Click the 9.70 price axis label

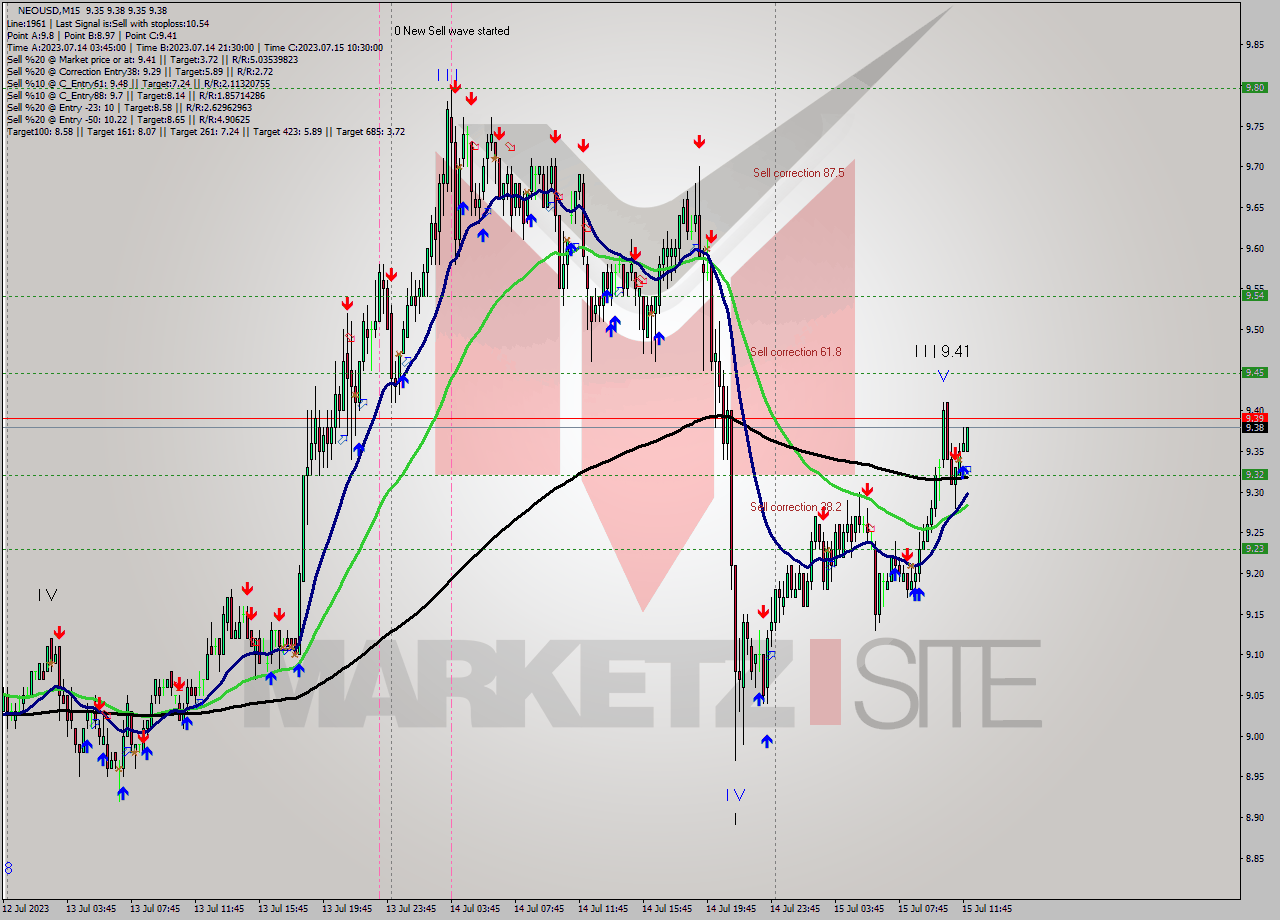pos(1256,166)
